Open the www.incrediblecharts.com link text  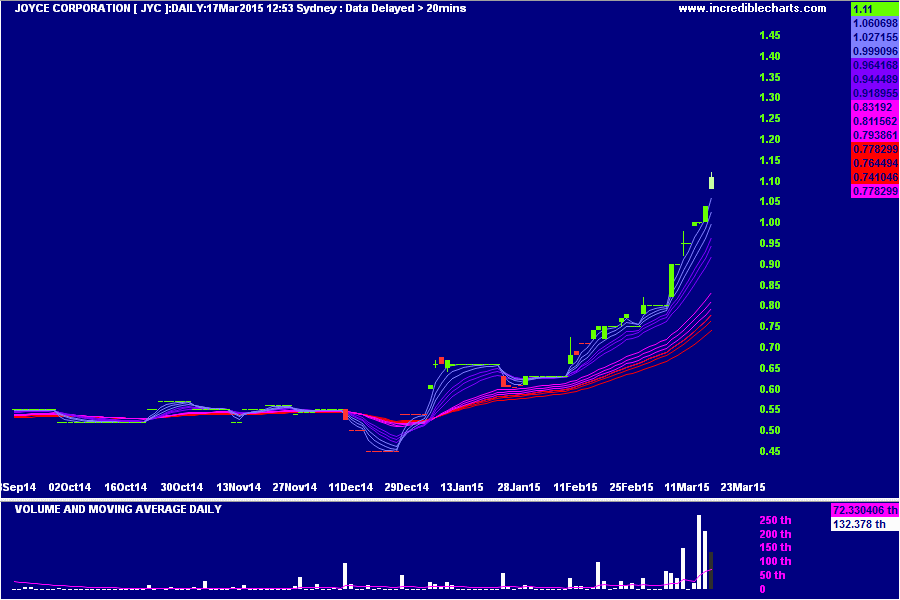coord(752,9)
